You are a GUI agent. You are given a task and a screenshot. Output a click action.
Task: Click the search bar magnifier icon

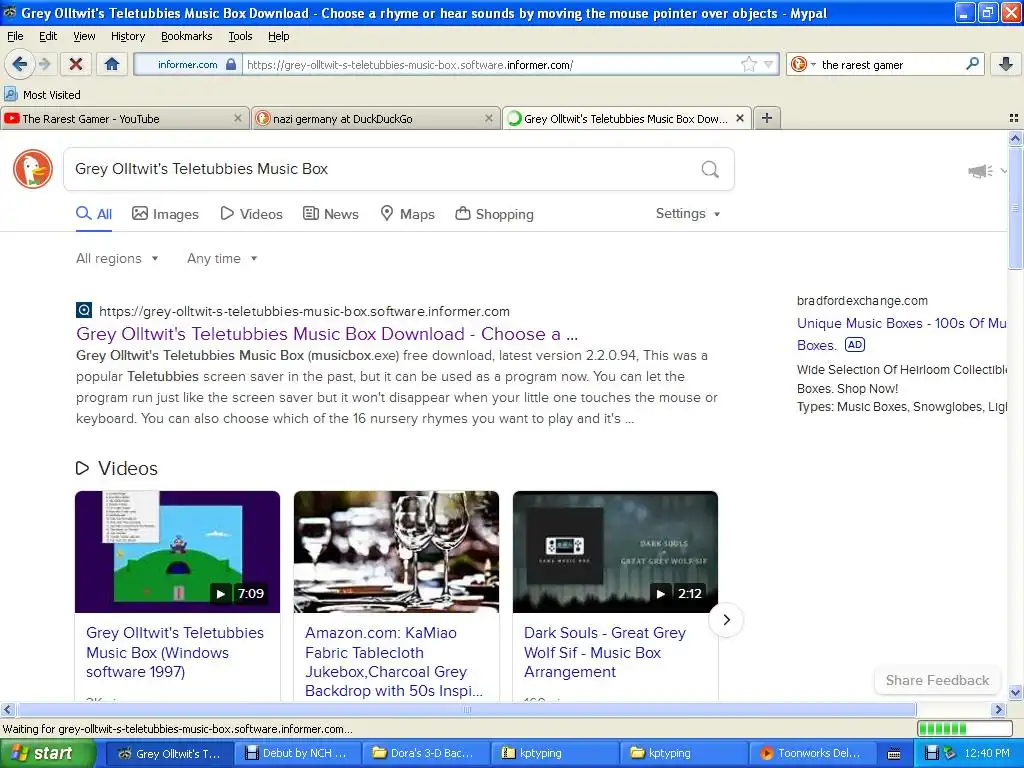click(x=972, y=64)
